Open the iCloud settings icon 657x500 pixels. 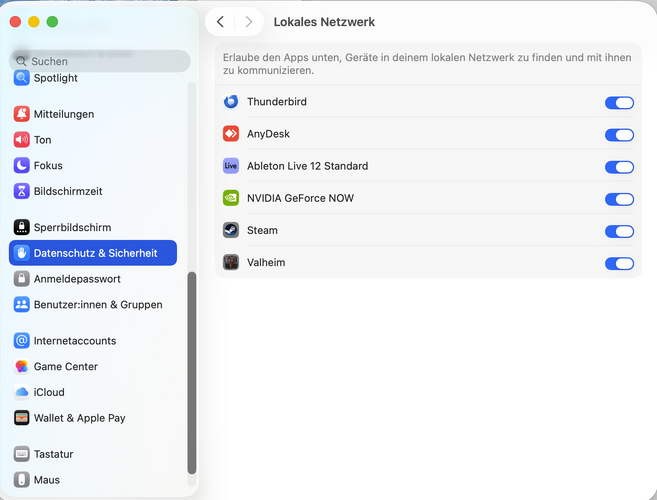tap(22, 392)
